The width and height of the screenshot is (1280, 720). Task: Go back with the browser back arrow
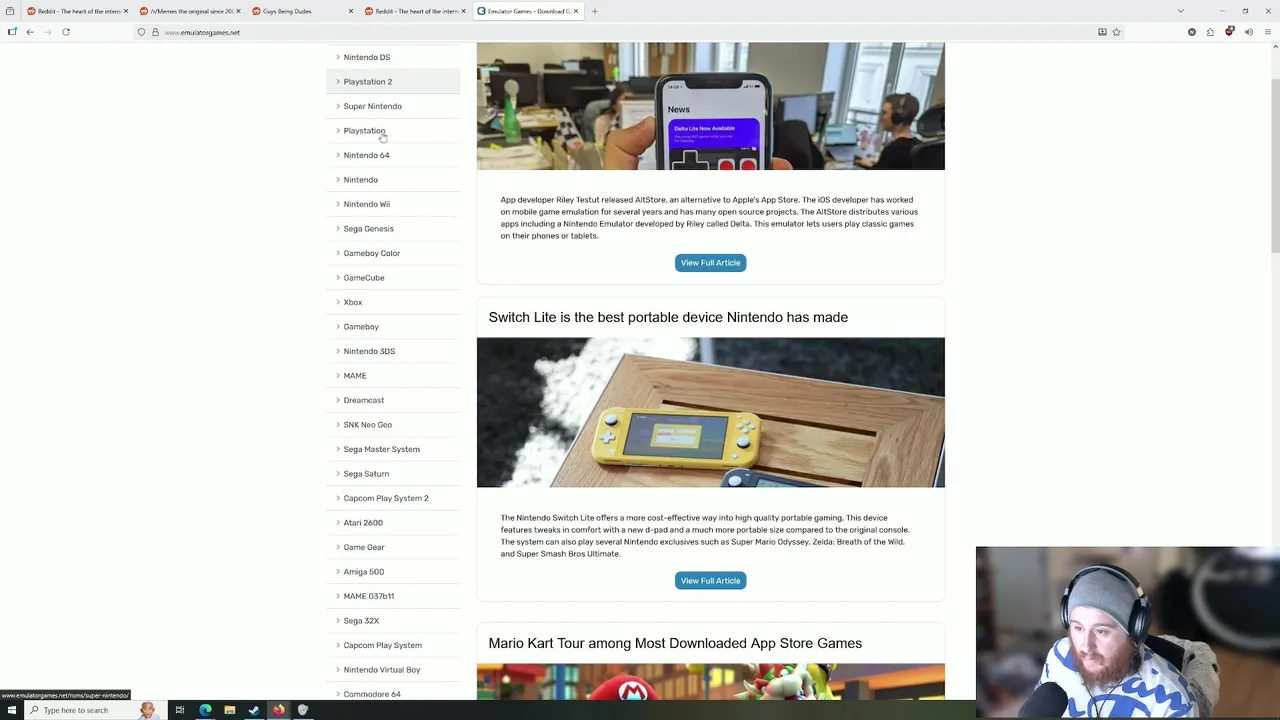[x=30, y=32]
